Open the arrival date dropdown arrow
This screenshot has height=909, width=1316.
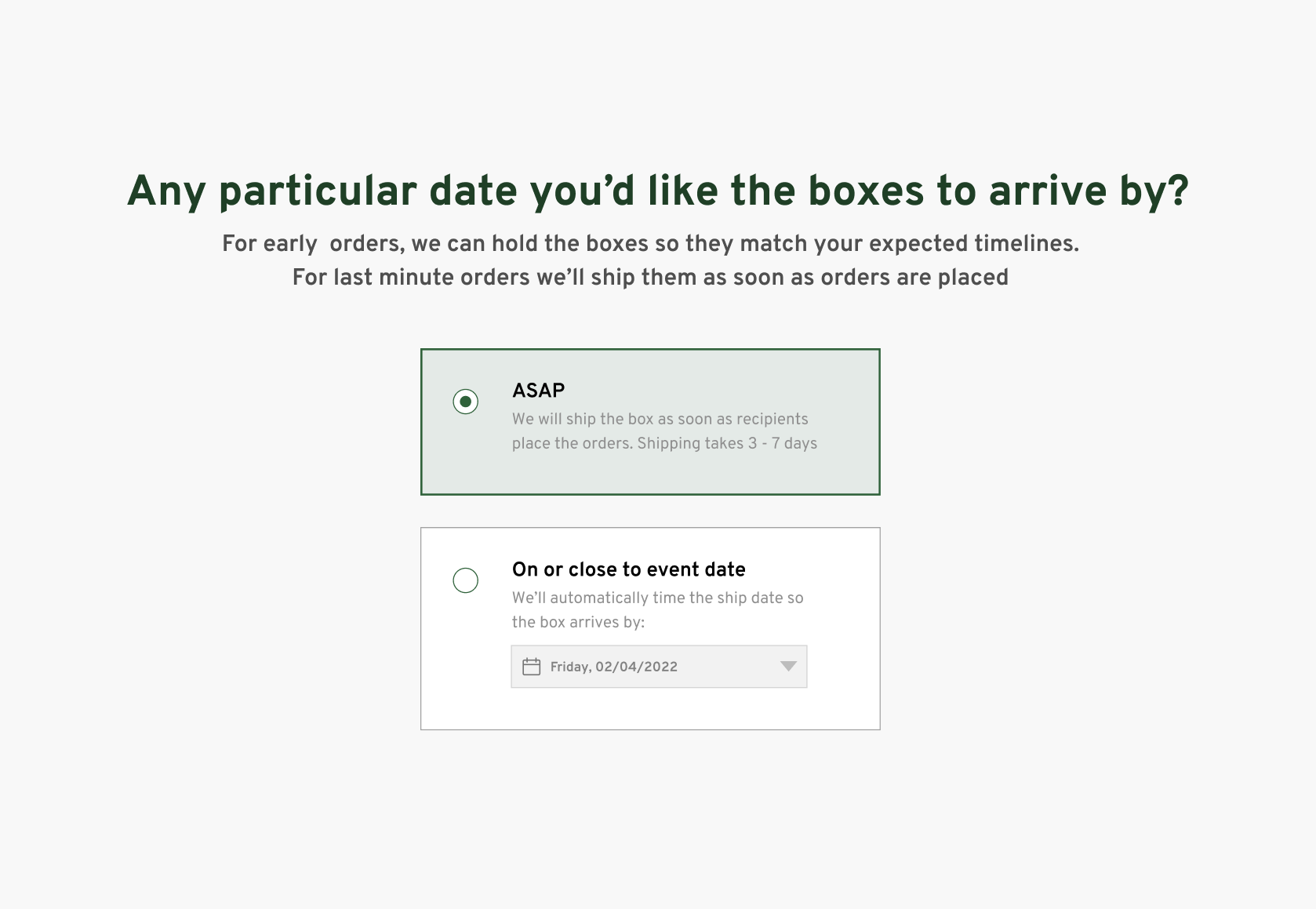[x=788, y=667]
